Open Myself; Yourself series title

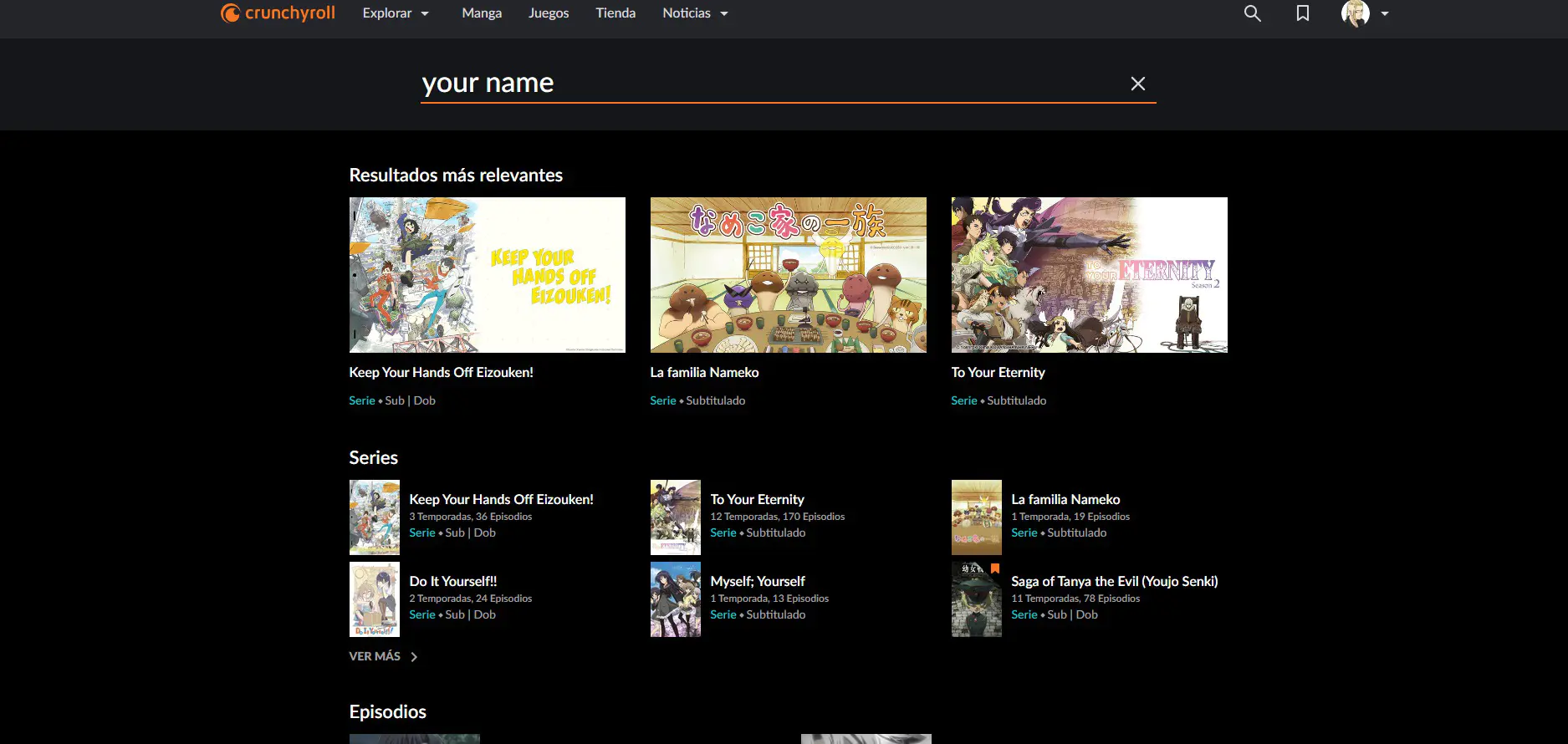pos(758,582)
